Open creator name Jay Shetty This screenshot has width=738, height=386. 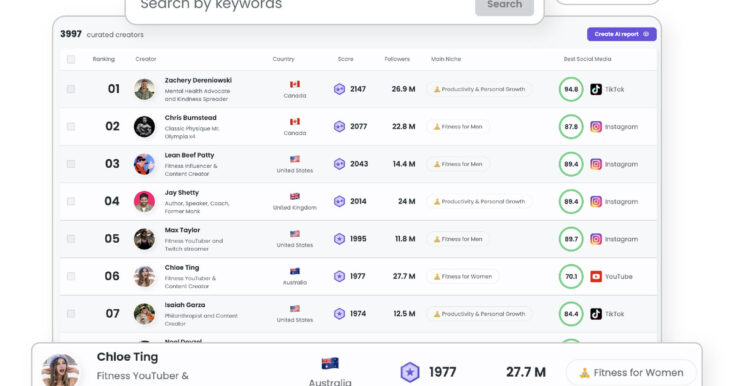(182, 193)
